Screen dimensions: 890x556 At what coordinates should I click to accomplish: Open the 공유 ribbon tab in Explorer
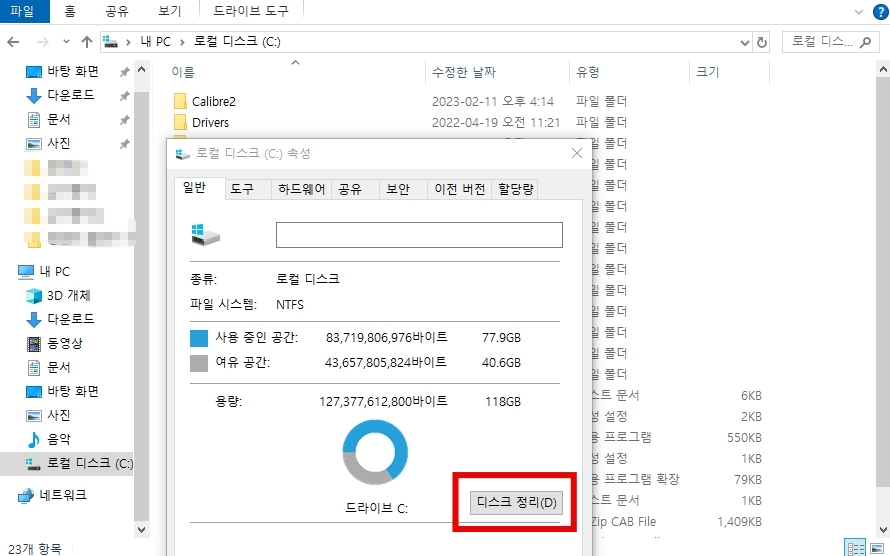coord(117,11)
